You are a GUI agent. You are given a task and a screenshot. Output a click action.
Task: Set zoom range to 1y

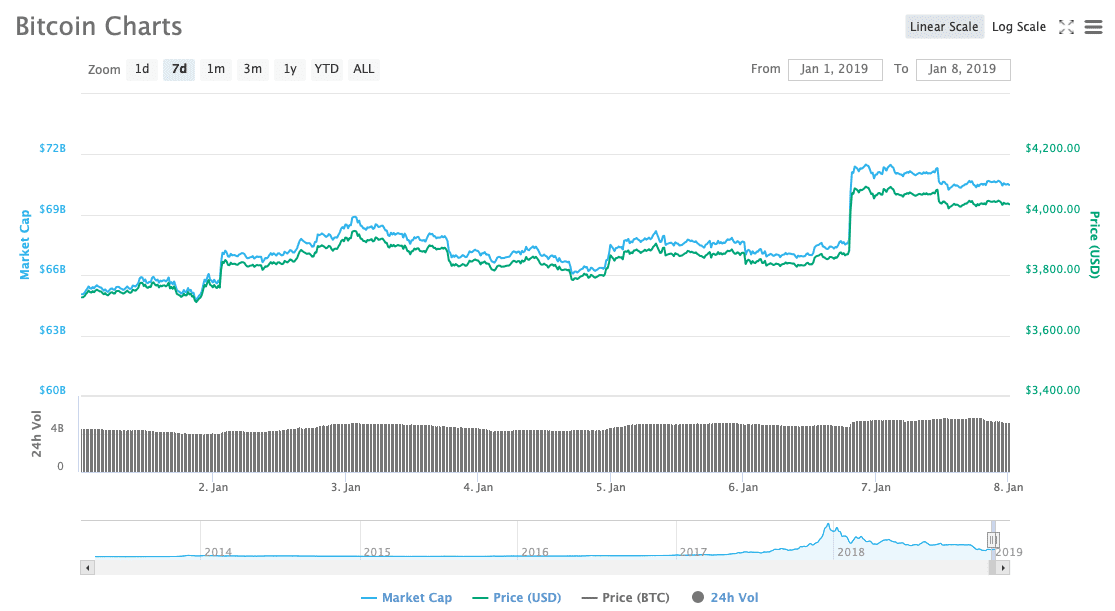pos(289,69)
